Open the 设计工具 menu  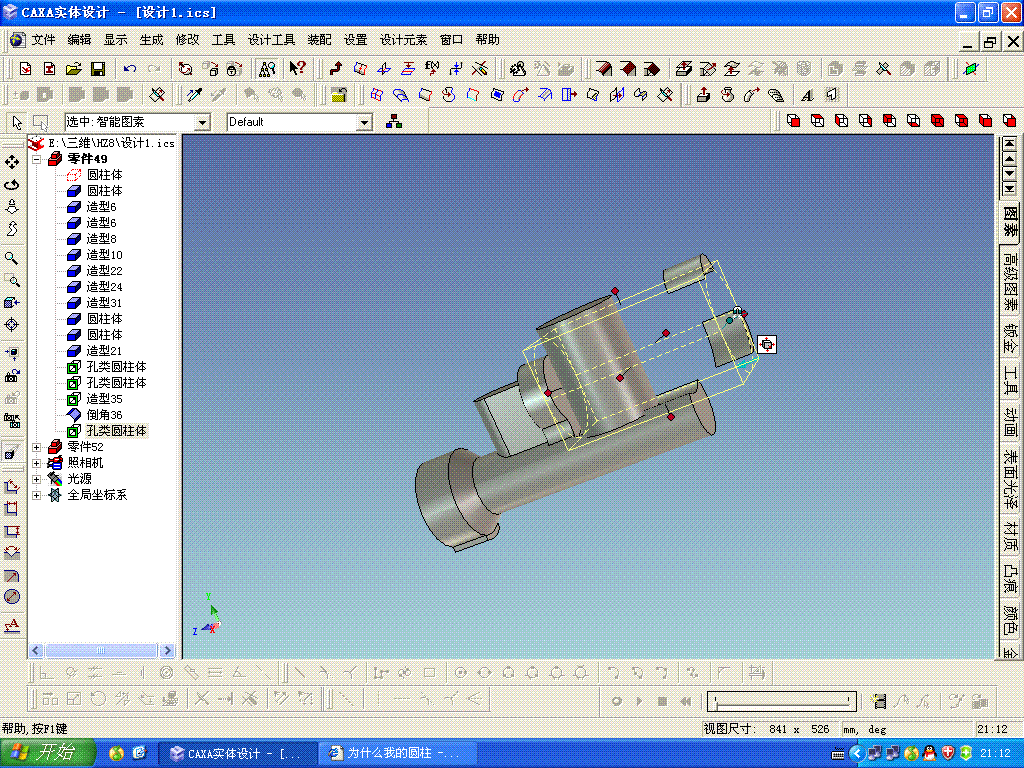[271, 40]
